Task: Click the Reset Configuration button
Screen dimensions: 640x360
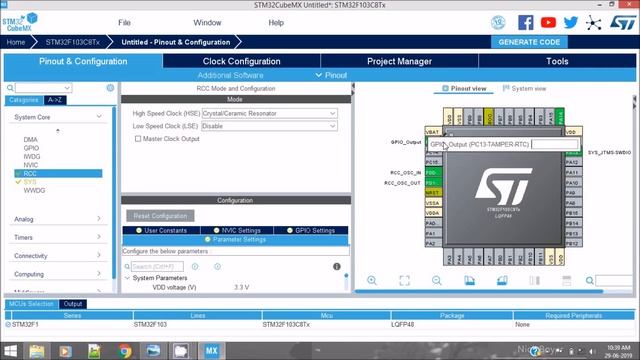Action: (x=160, y=216)
